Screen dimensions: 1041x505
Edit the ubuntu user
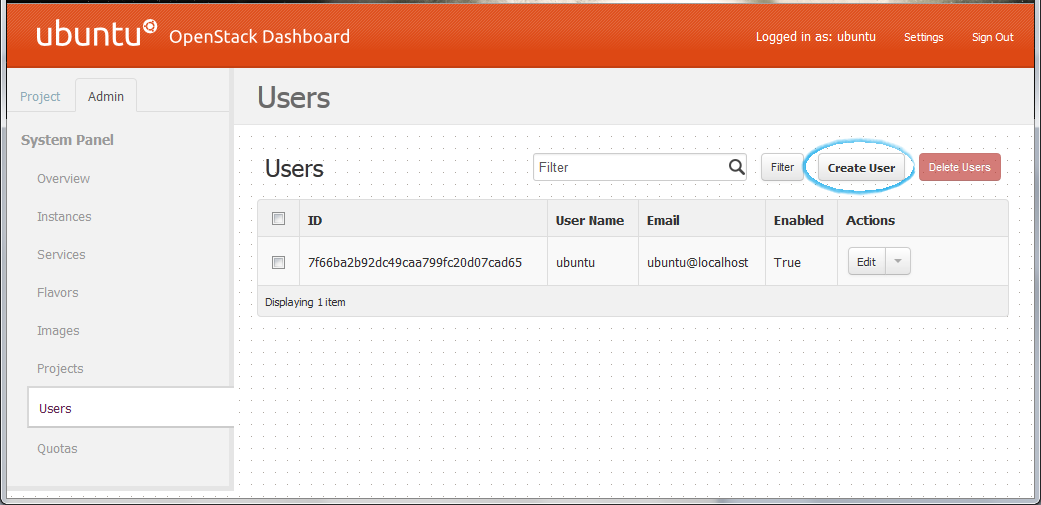point(866,261)
